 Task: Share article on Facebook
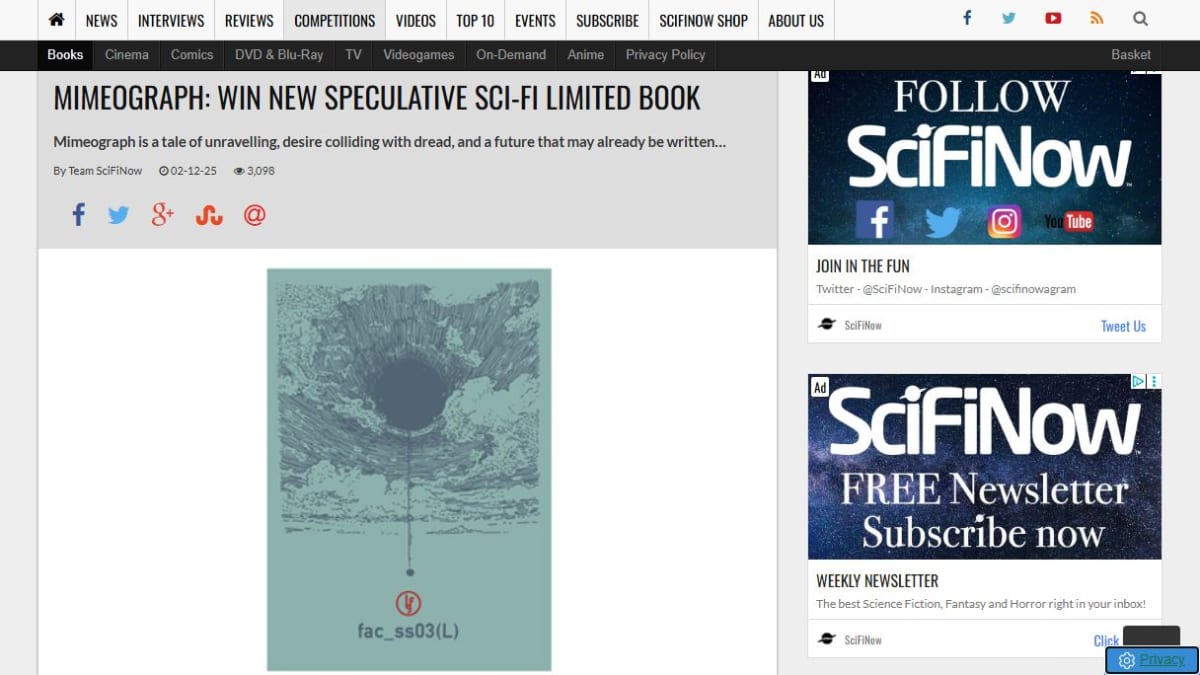(78, 214)
